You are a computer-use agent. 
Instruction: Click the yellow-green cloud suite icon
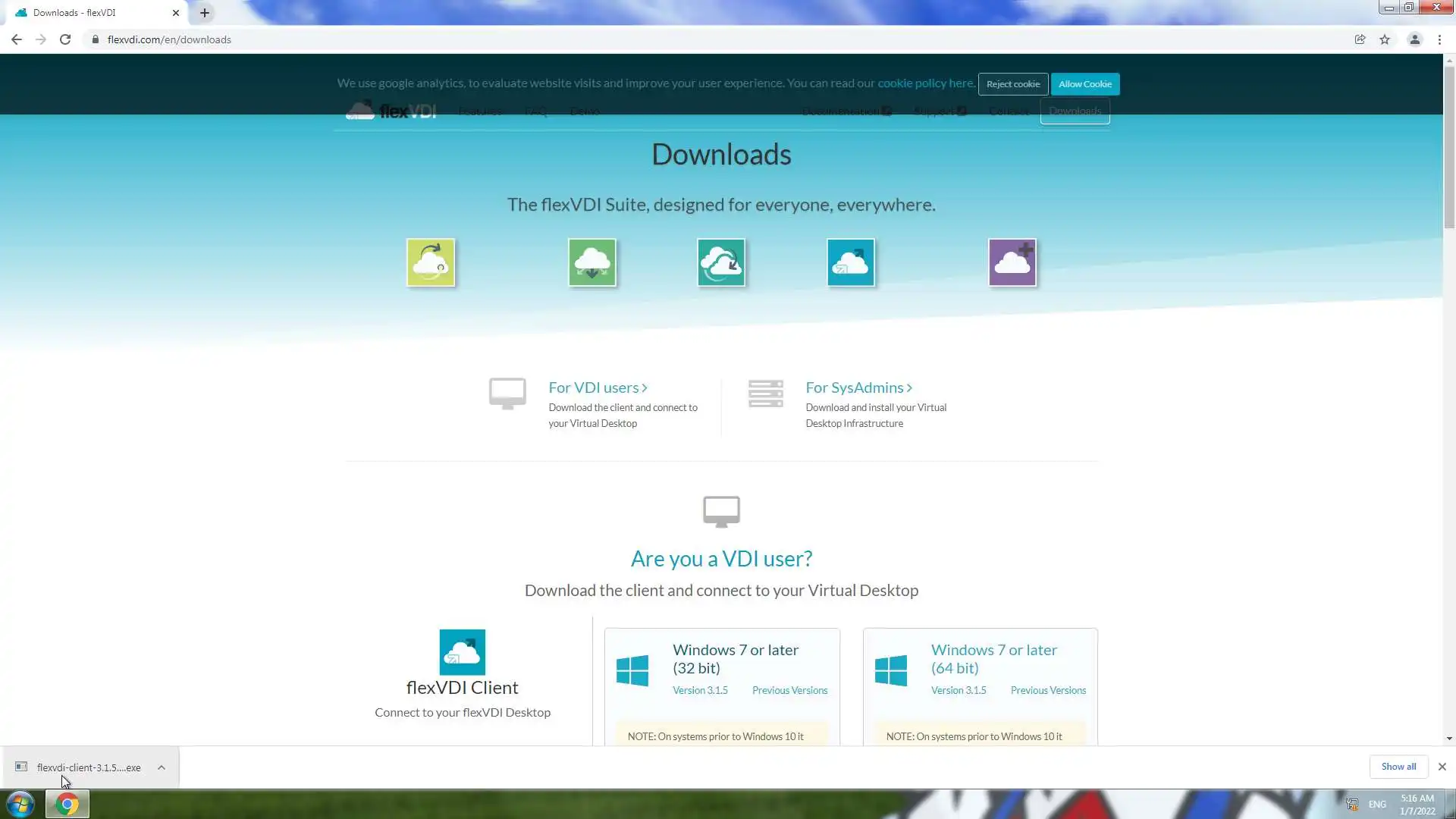click(431, 262)
